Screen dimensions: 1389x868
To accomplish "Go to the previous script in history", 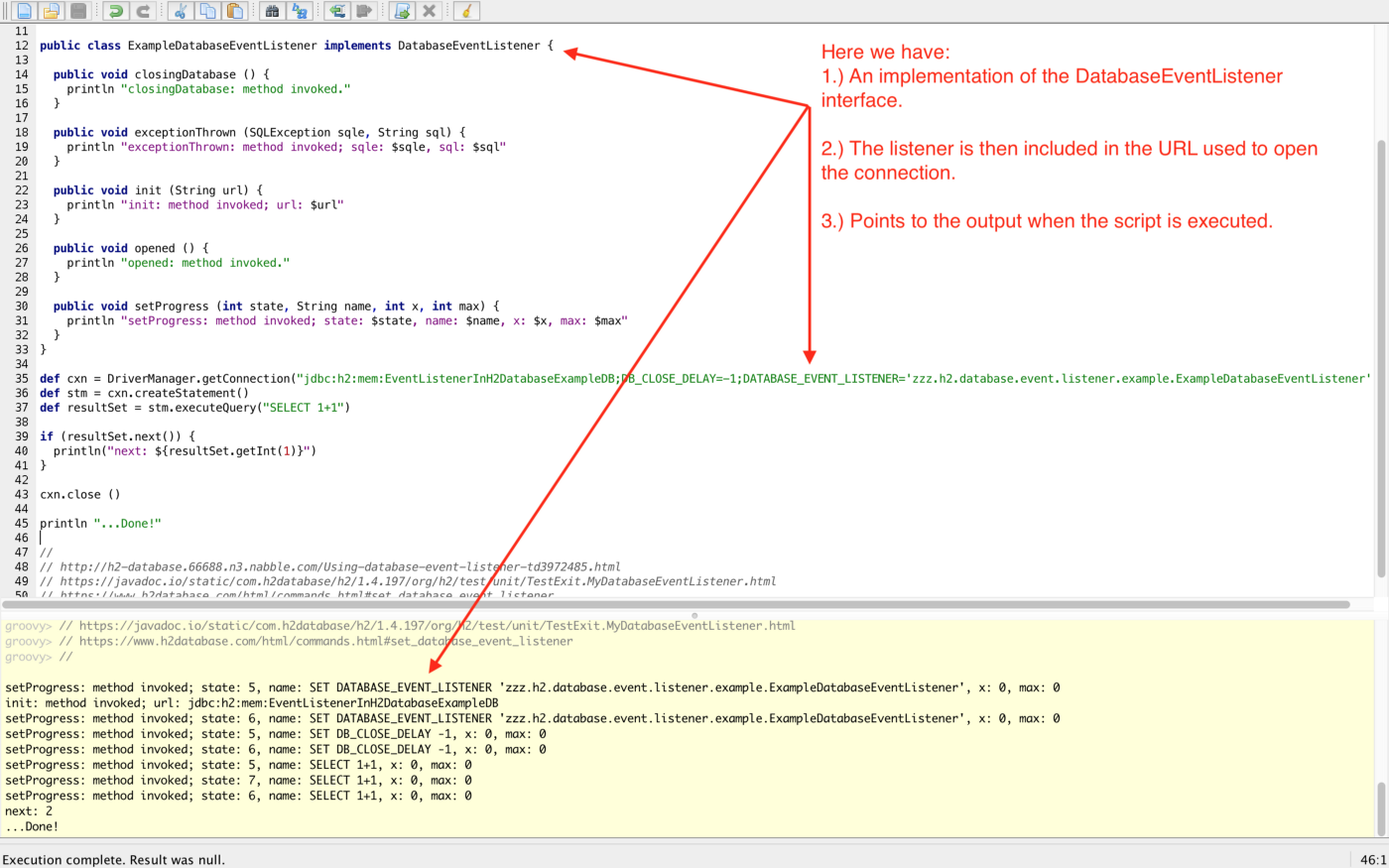I will click(x=337, y=11).
